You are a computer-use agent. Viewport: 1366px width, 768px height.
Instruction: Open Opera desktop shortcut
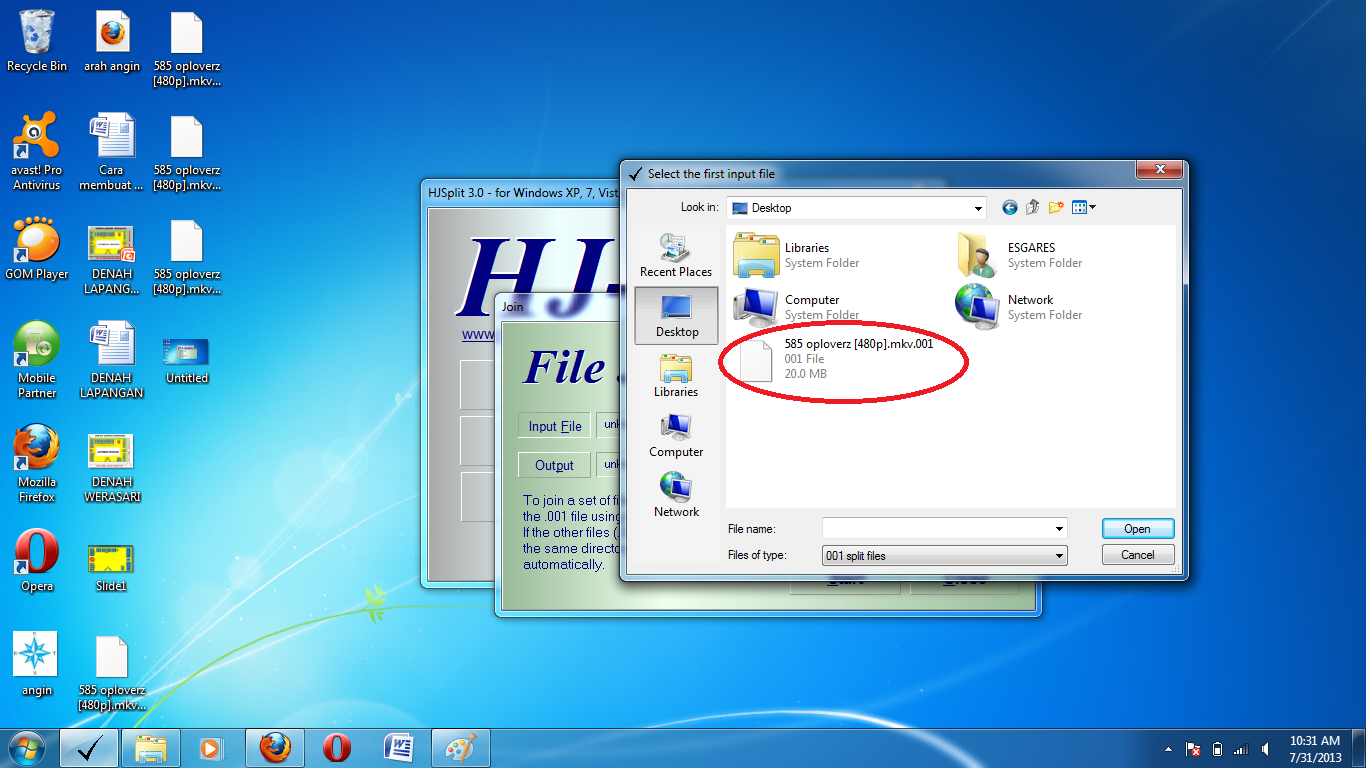(x=37, y=562)
